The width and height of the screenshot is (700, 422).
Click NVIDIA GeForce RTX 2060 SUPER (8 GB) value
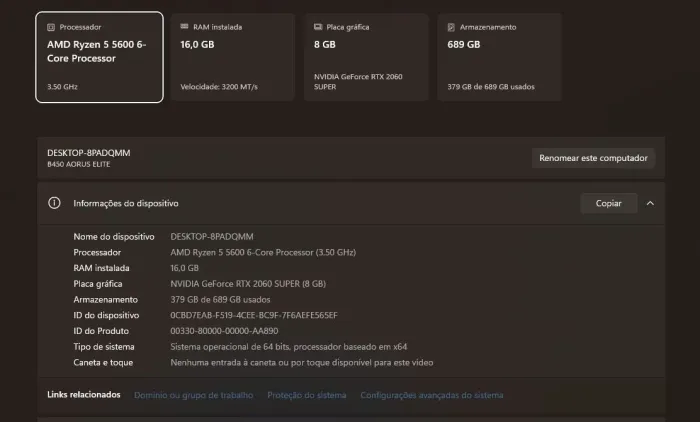[248, 284]
